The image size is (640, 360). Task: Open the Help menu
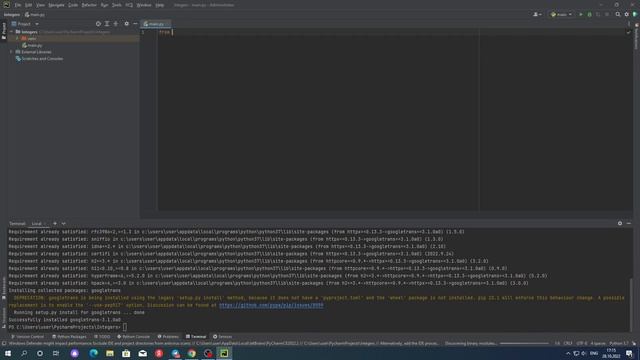(160, 5)
